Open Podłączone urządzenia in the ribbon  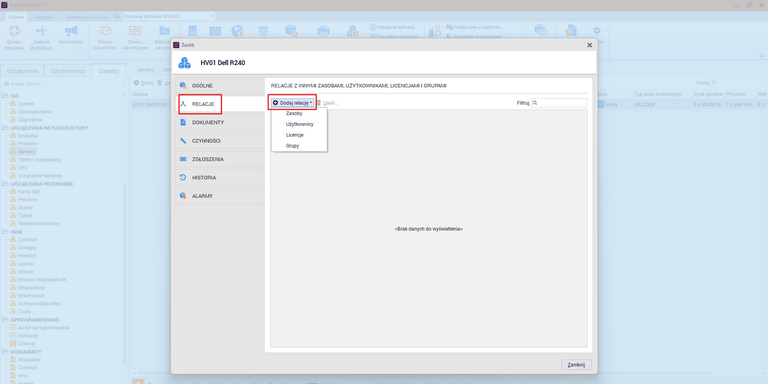(x=473, y=27)
